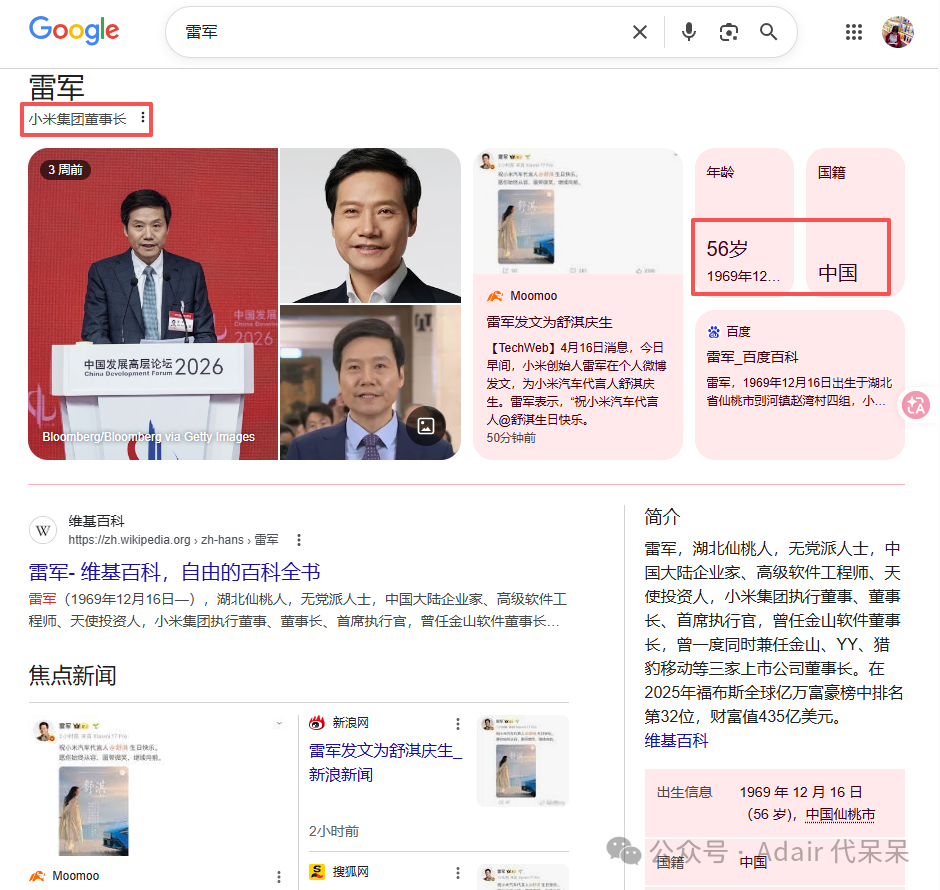940x890 pixels.
Task: Open the photo with purple tie
Action: [x=370, y=382]
